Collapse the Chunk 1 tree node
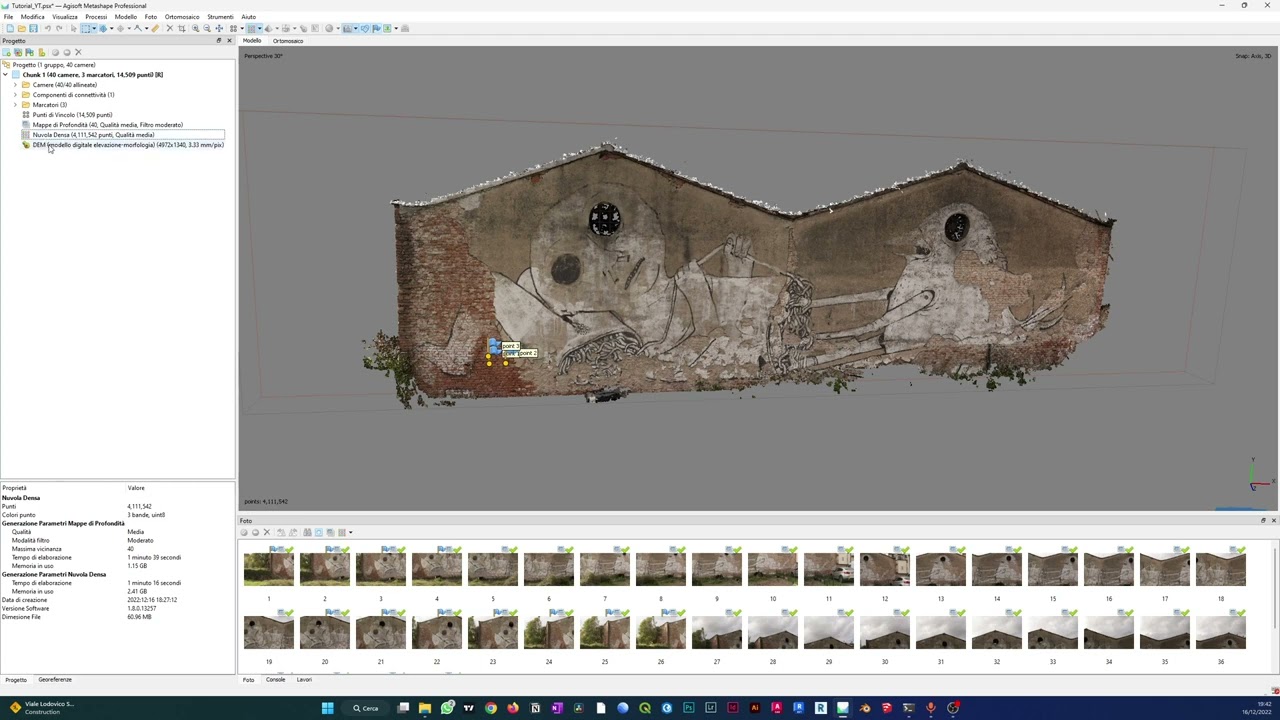Viewport: 1280px width, 720px height. coord(5,75)
